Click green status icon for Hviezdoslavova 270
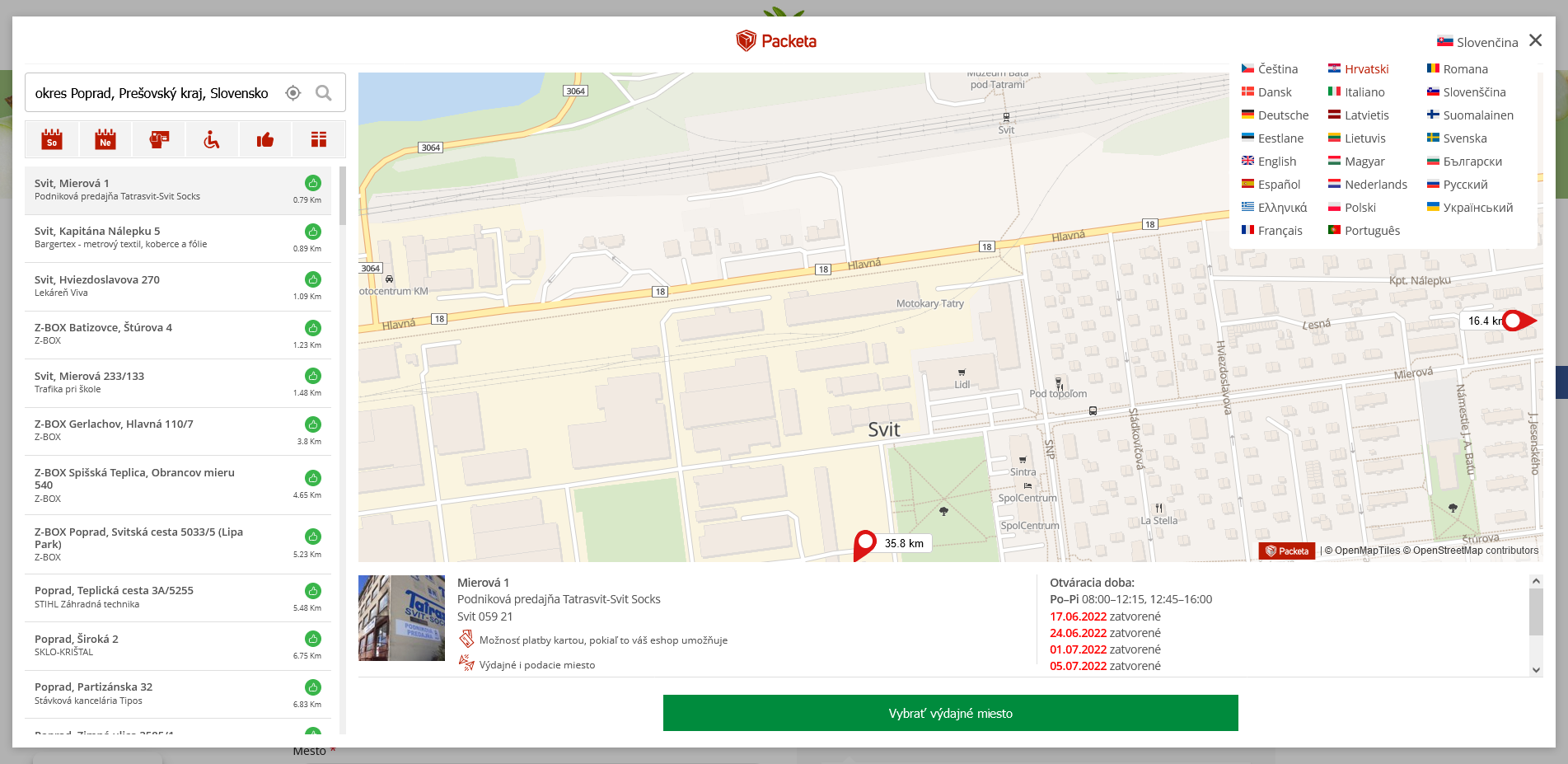The image size is (1568, 764). [313, 279]
